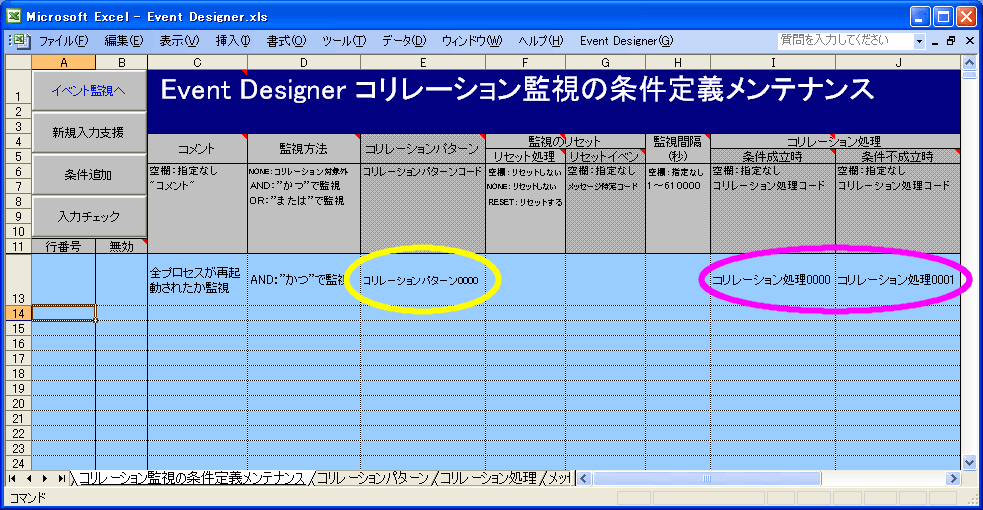Screen dimensions: 983x510
Task: Close the workbook with the inner X
Action: [x=969, y=41]
